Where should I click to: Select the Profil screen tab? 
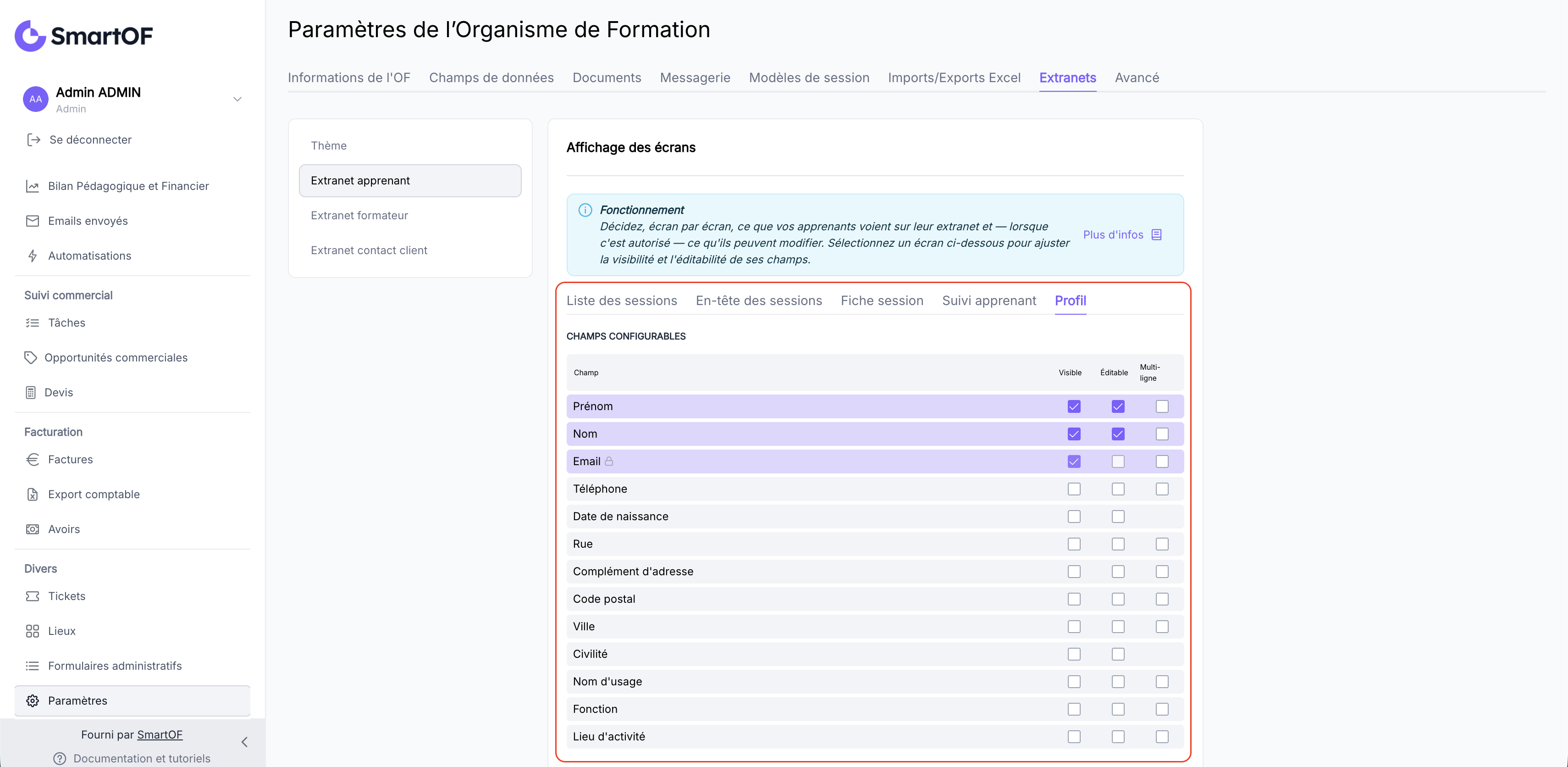pyautogui.click(x=1070, y=300)
